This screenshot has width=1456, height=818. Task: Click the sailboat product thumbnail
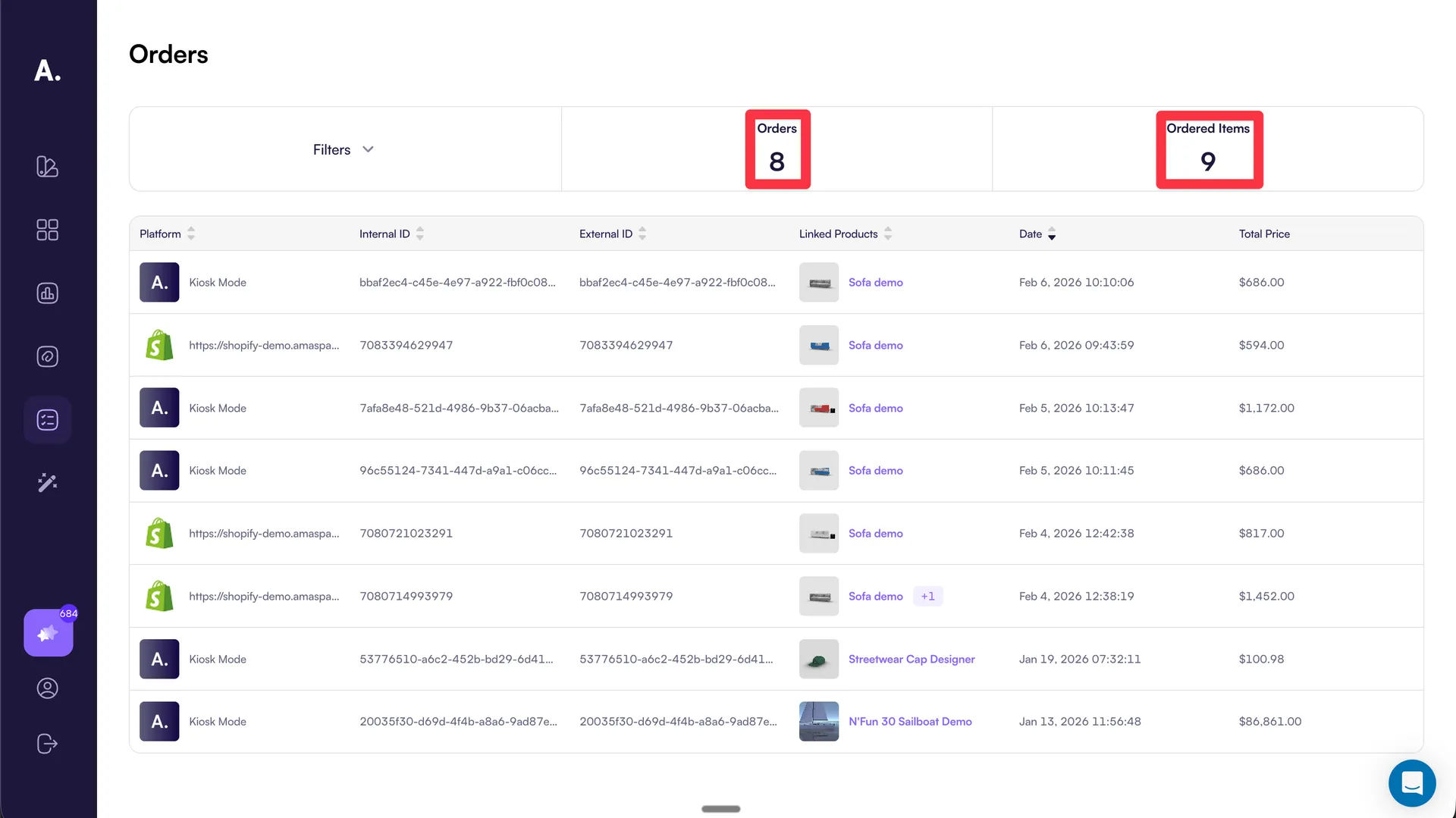click(818, 722)
